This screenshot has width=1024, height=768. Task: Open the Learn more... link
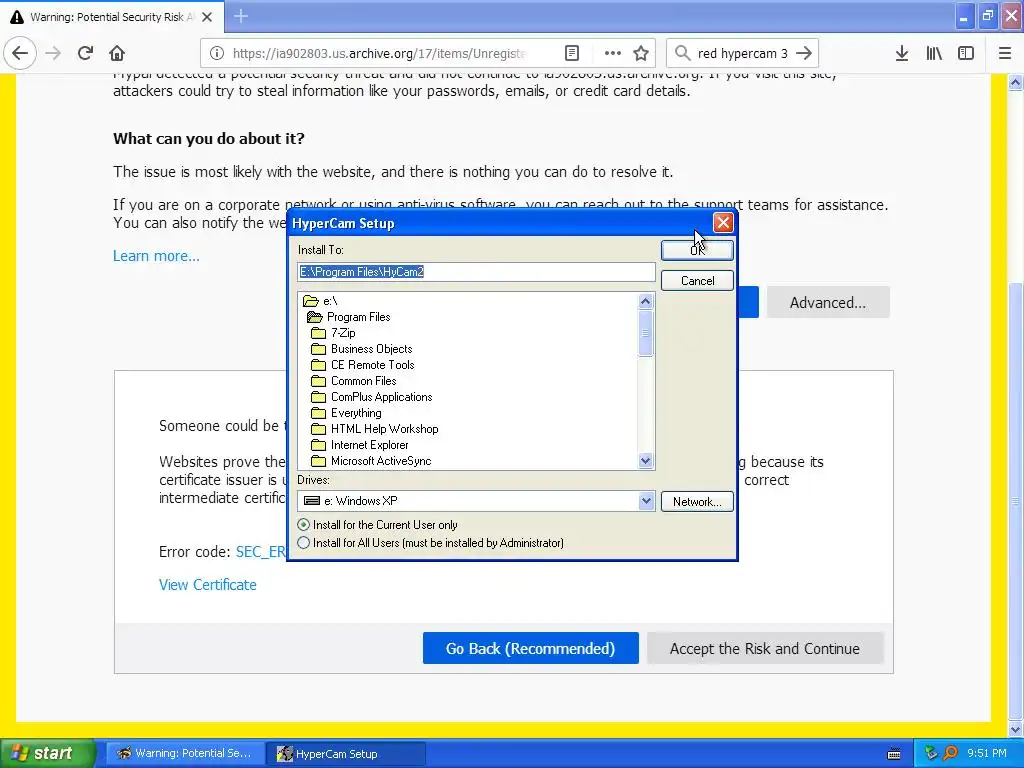[x=156, y=256]
